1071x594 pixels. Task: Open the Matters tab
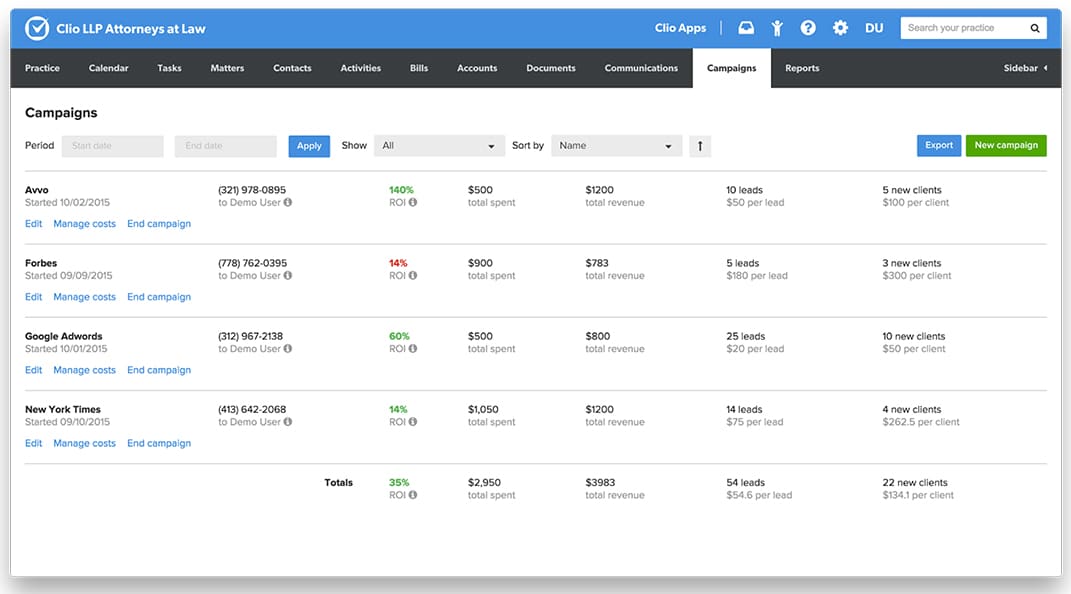(x=227, y=68)
